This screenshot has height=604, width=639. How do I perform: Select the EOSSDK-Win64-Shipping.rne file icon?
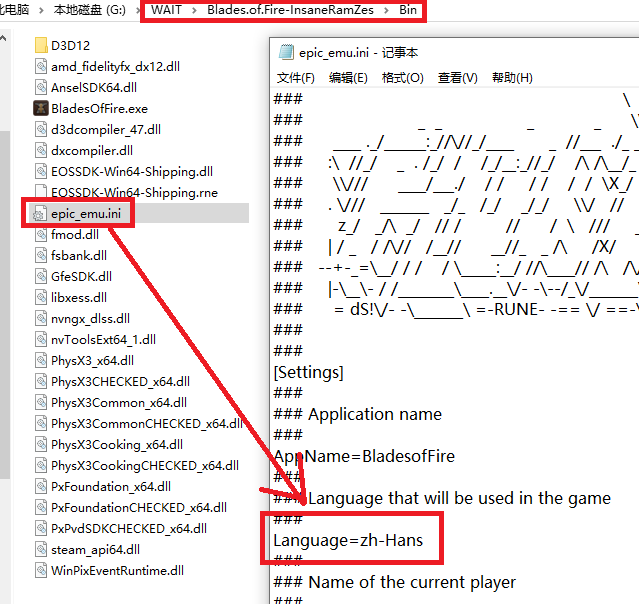41,192
